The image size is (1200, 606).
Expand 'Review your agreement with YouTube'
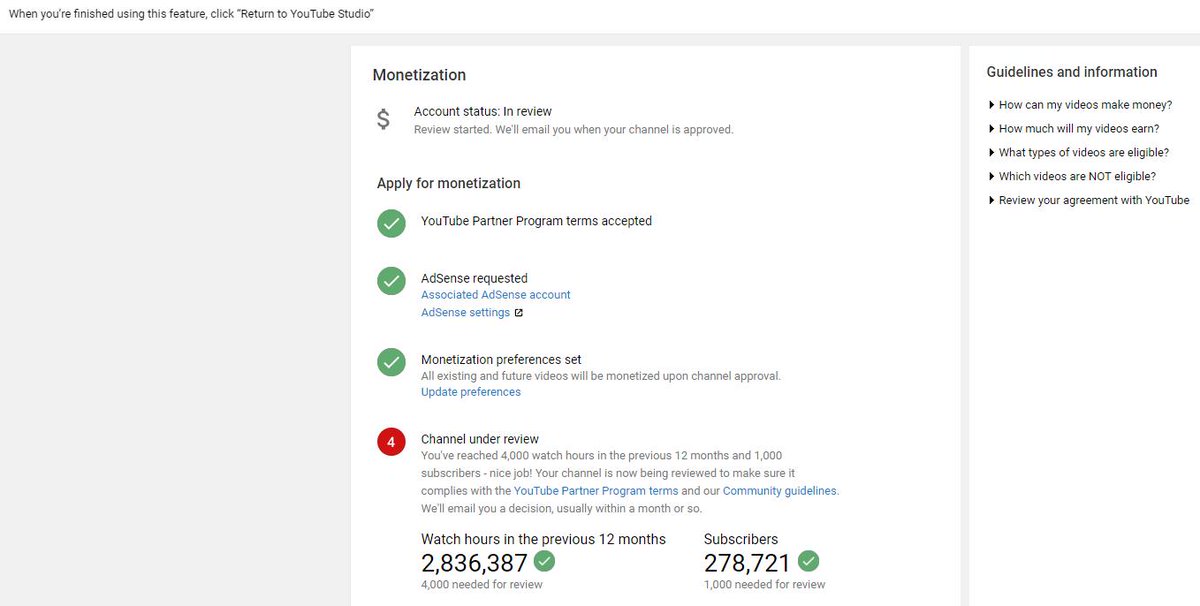click(1088, 201)
